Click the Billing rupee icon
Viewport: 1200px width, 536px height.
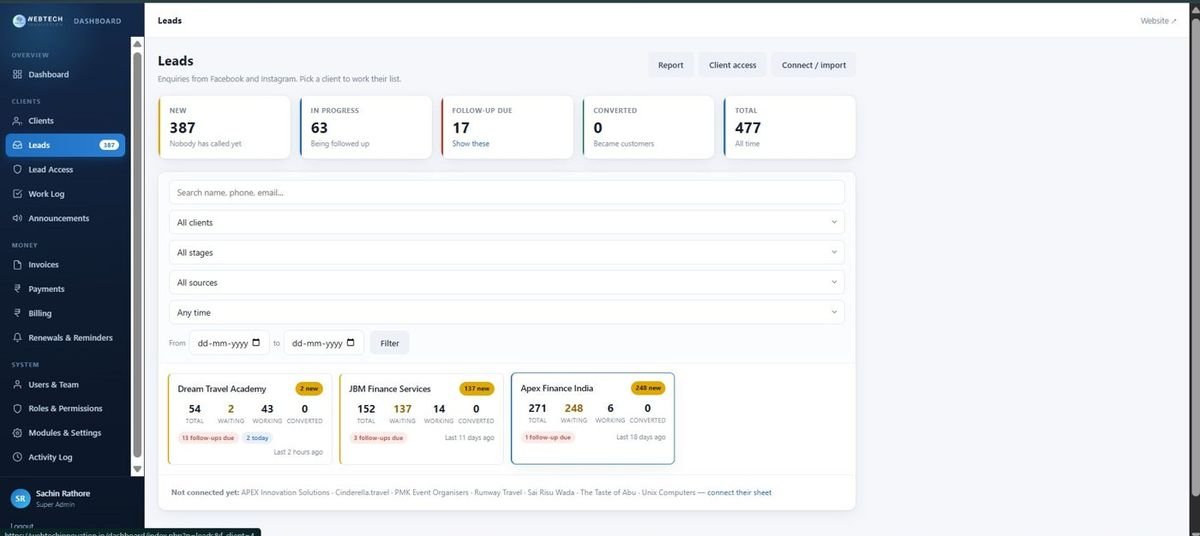tap(17, 313)
